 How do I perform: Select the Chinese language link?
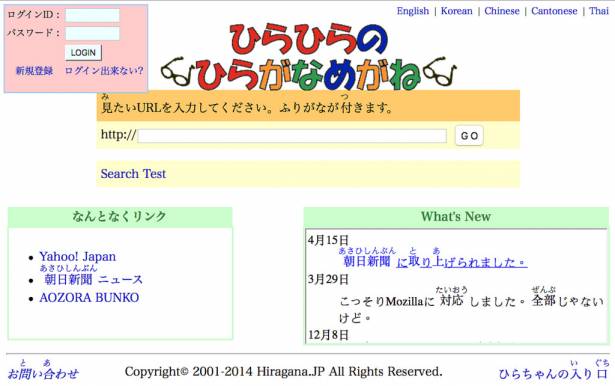tap(502, 11)
